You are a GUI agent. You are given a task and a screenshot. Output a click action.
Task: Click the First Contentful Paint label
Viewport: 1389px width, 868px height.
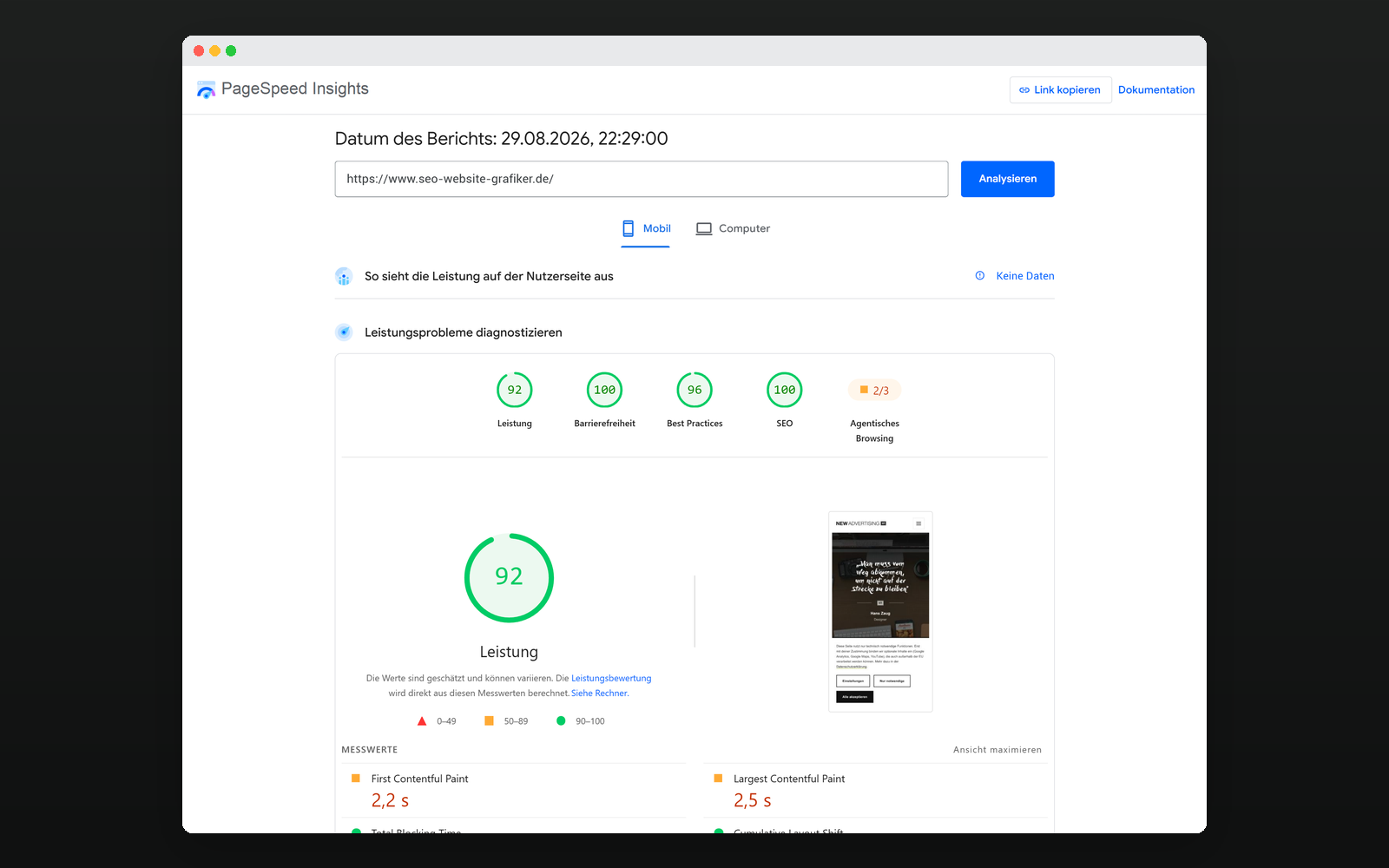(420, 779)
